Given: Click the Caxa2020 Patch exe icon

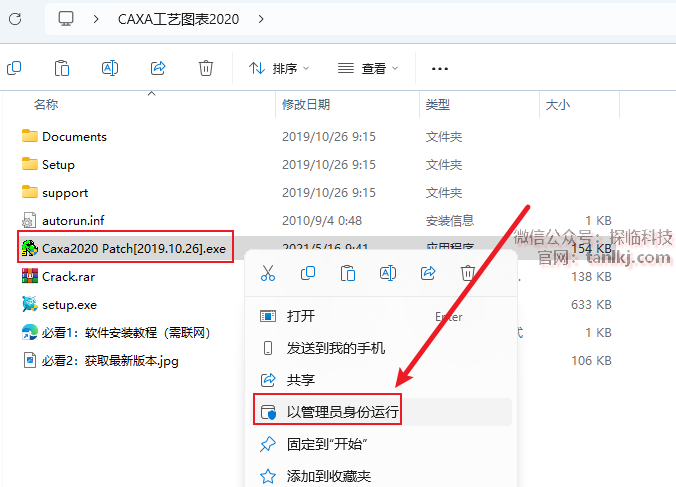Looking at the screenshot, I should pyautogui.click(x=30, y=248).
